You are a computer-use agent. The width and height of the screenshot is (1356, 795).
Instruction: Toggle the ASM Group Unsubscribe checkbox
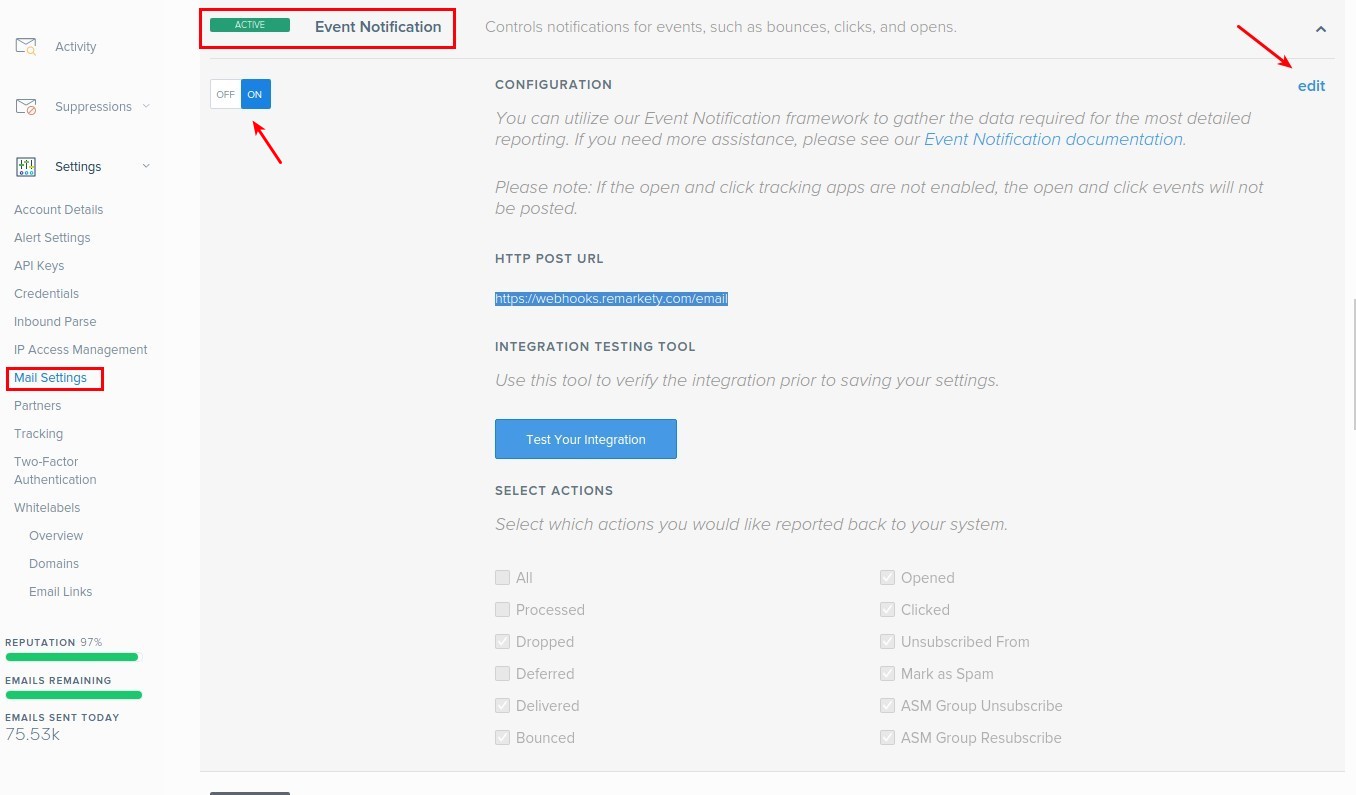point(887,706)
